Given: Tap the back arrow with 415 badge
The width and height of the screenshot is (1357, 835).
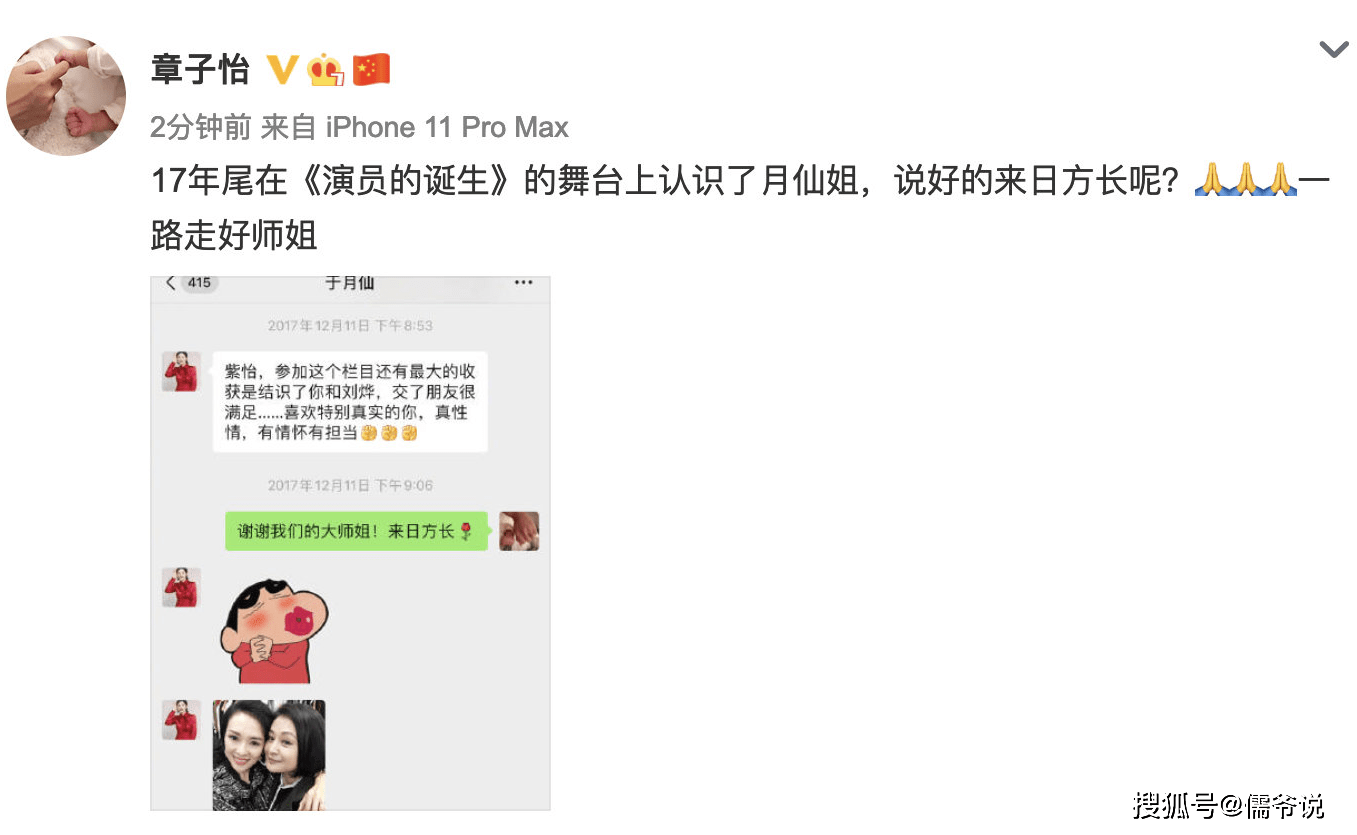Looking at the screenshot, I should pyautogui.click(x=190, y=283).
